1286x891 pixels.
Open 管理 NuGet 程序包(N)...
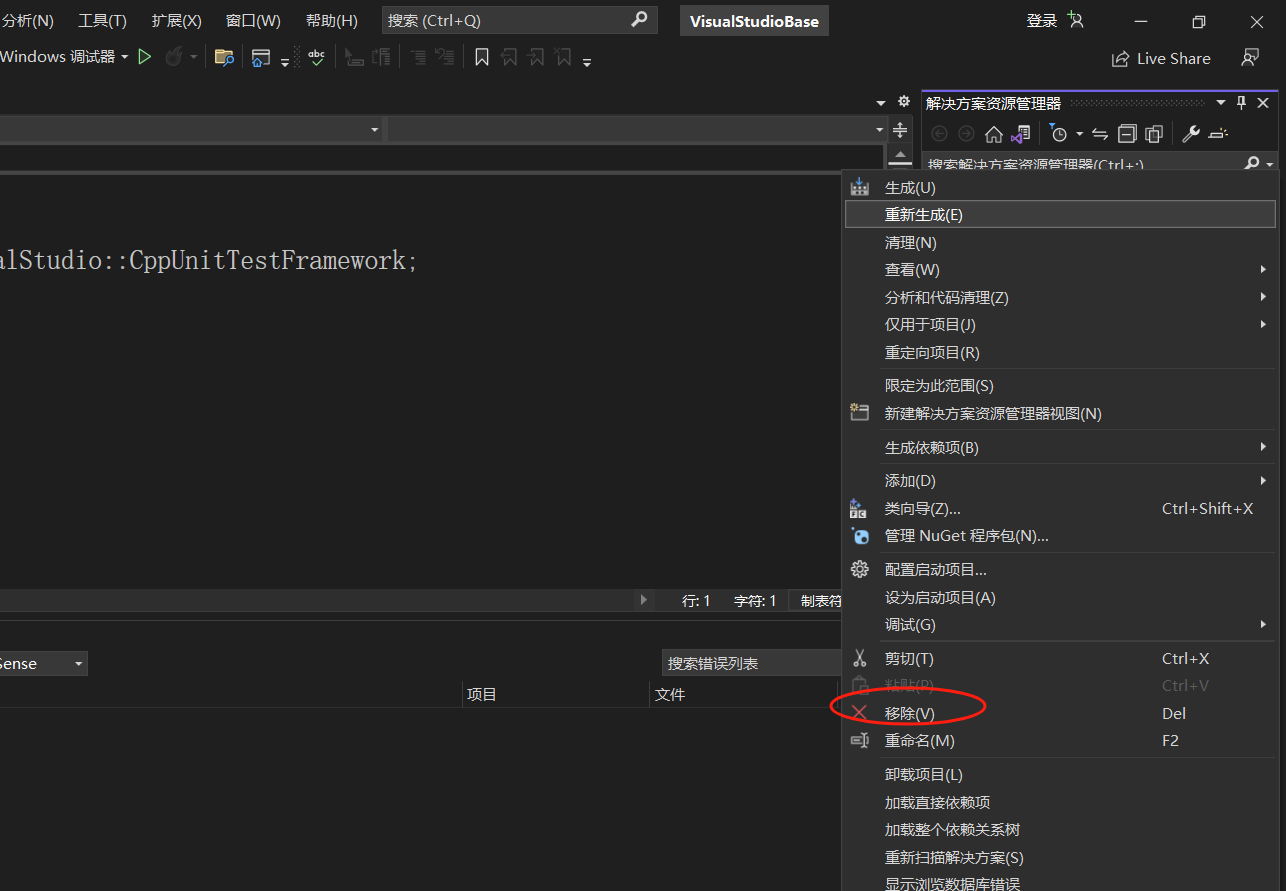click(x=1060, y=535)
